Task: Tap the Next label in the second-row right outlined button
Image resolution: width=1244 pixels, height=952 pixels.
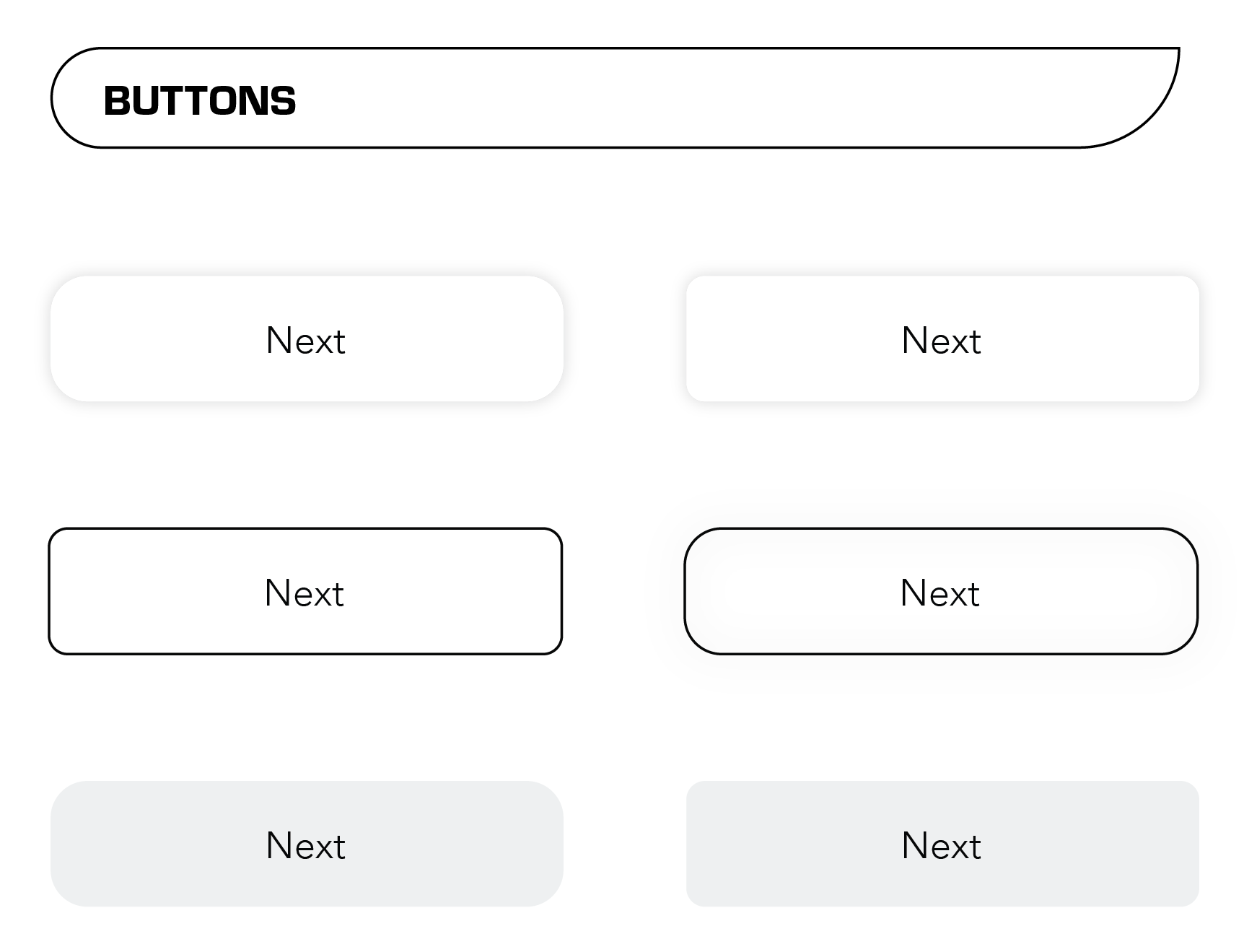Action: tap(940, 593)
